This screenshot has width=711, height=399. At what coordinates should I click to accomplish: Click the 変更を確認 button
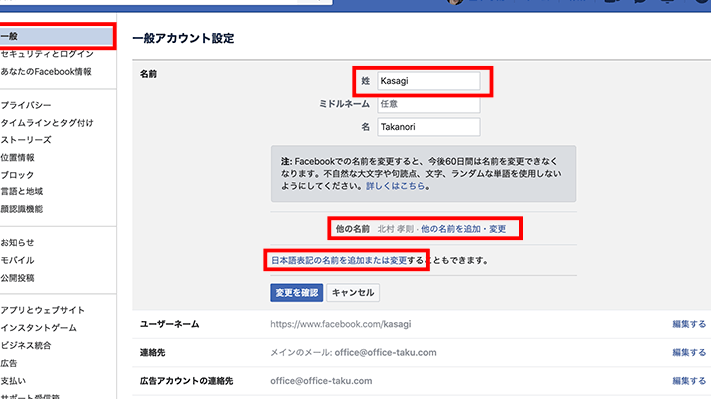coord(297,293)
